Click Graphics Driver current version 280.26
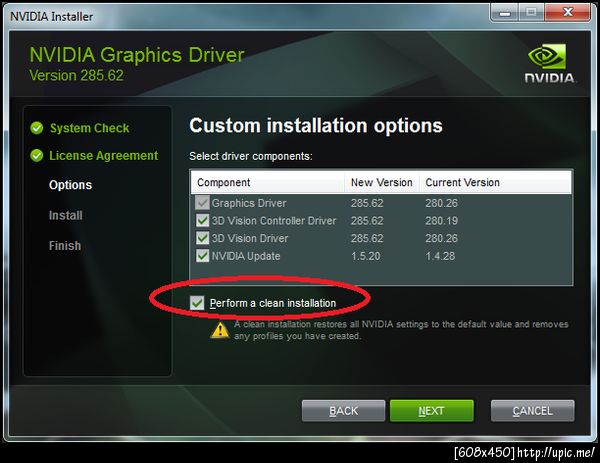600x463 pixels. pos(441,203)
